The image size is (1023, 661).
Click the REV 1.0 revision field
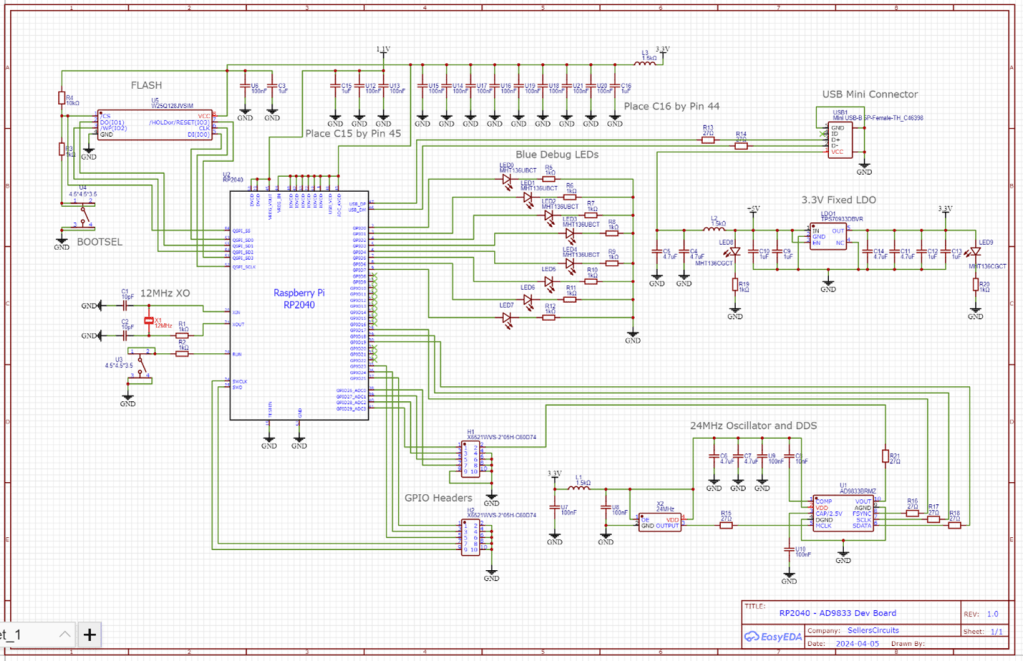[992, 614]
